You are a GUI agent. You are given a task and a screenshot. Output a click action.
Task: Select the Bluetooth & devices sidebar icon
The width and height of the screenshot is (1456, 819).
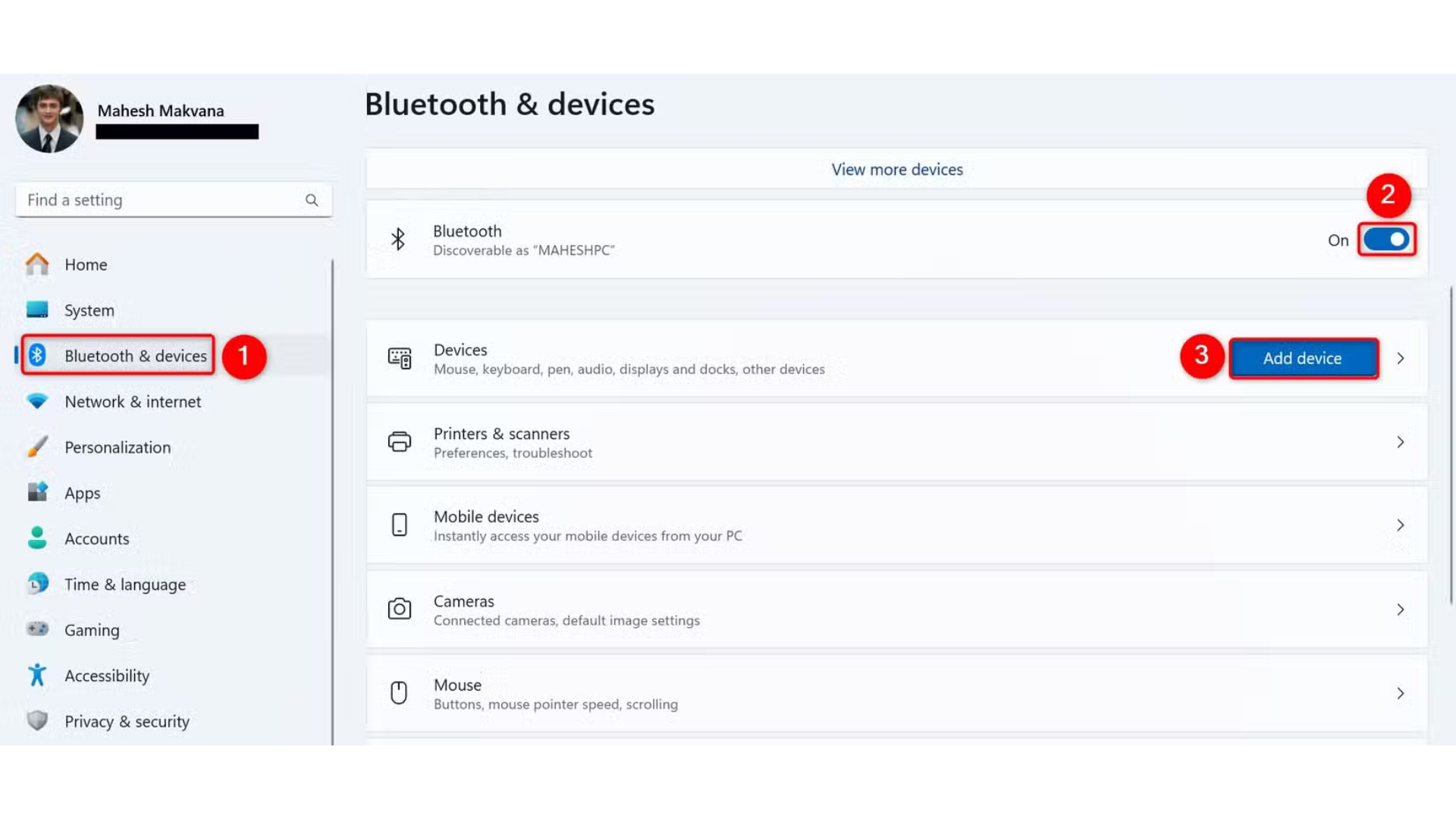38,355
